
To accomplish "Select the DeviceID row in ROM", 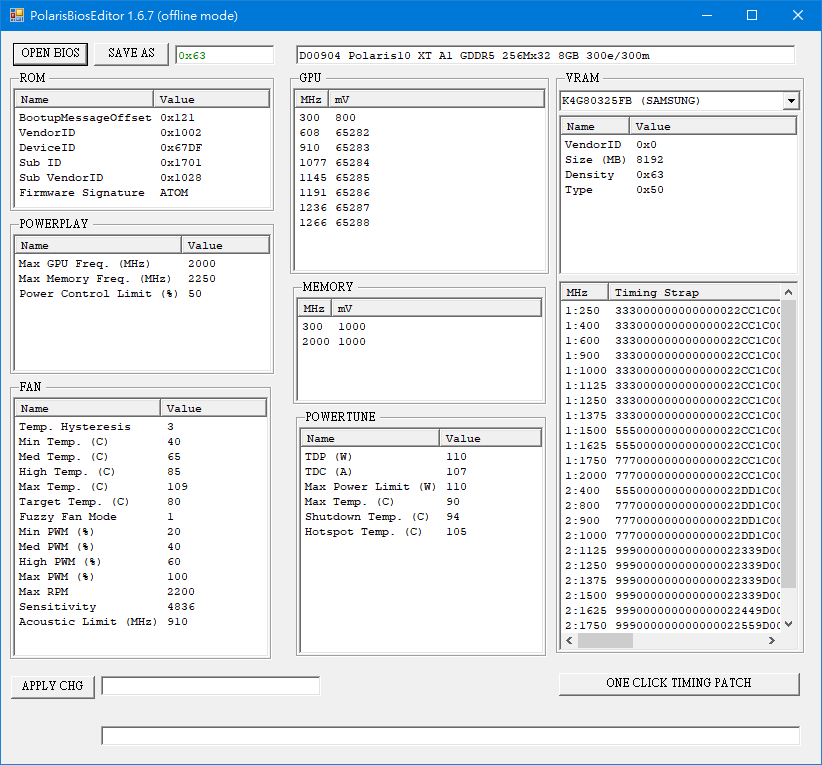I will pyautogui.click(x=142, y=148).
